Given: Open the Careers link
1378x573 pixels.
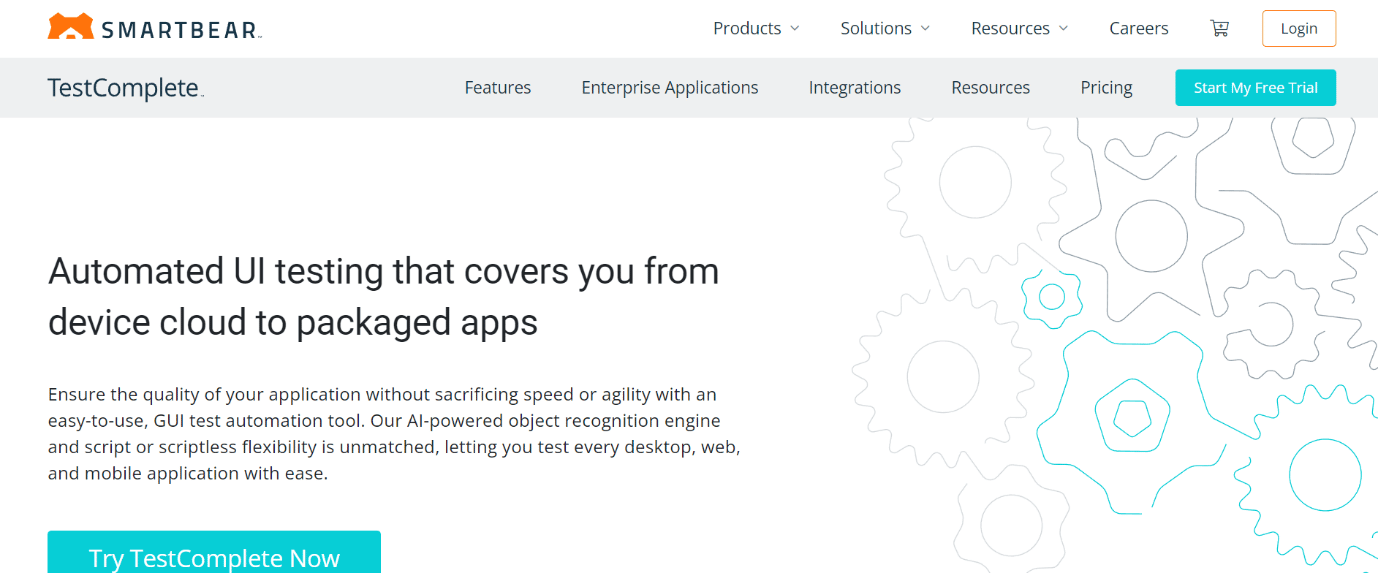Looking at the screenshot, I should pos(1139,28).
